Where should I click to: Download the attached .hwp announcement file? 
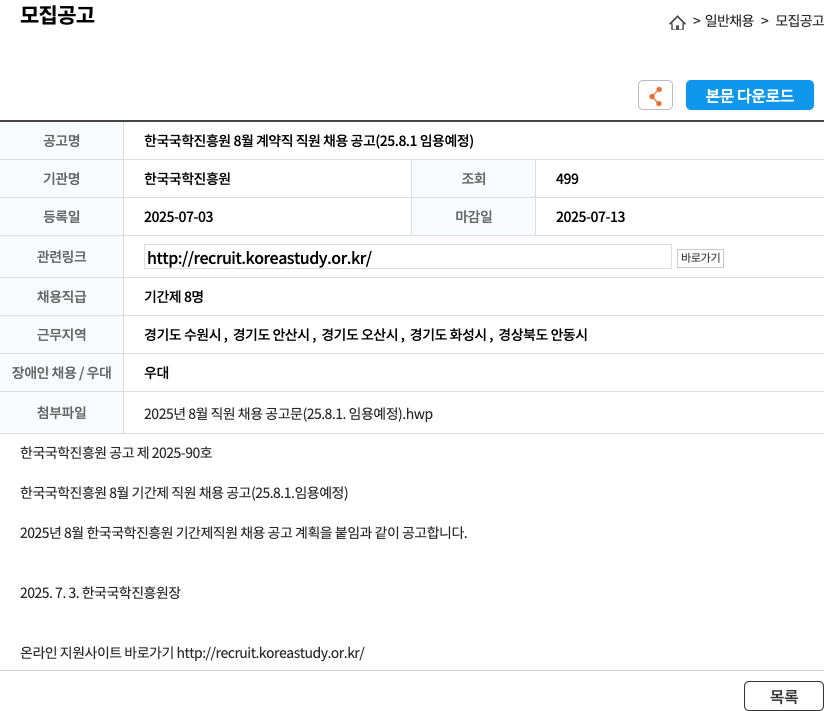[288, 414]
